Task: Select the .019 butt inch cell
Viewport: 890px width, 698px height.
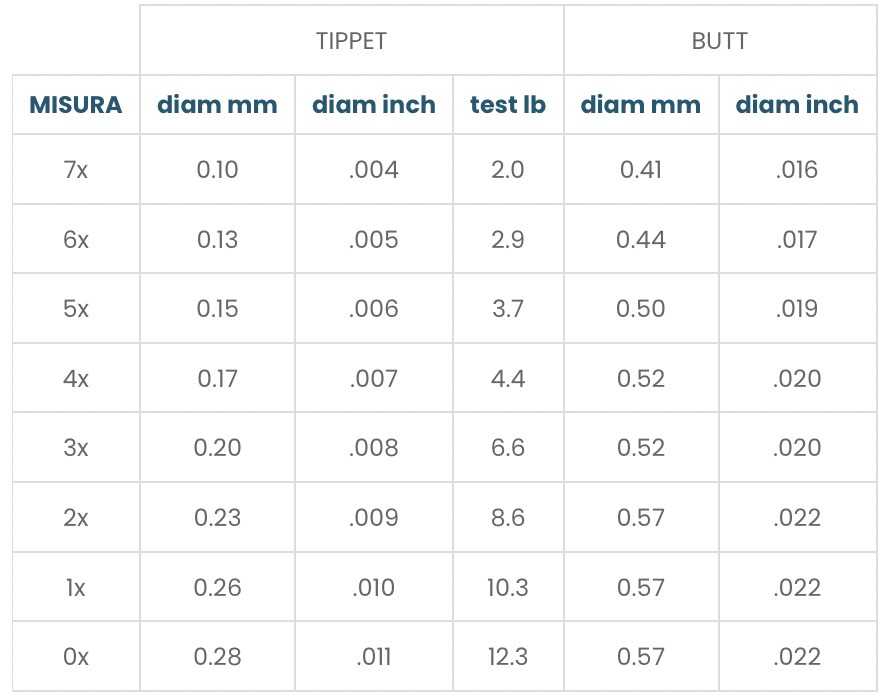Action: [797, 309]
